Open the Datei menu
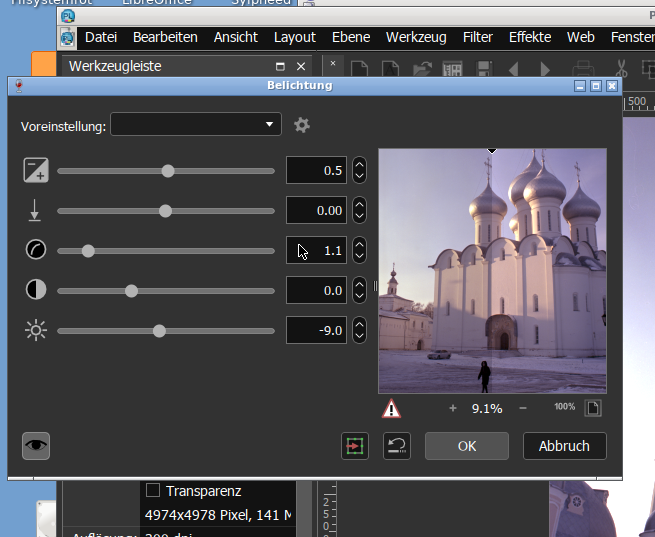This screenshot has width=655, height=537. pos(101,37)
